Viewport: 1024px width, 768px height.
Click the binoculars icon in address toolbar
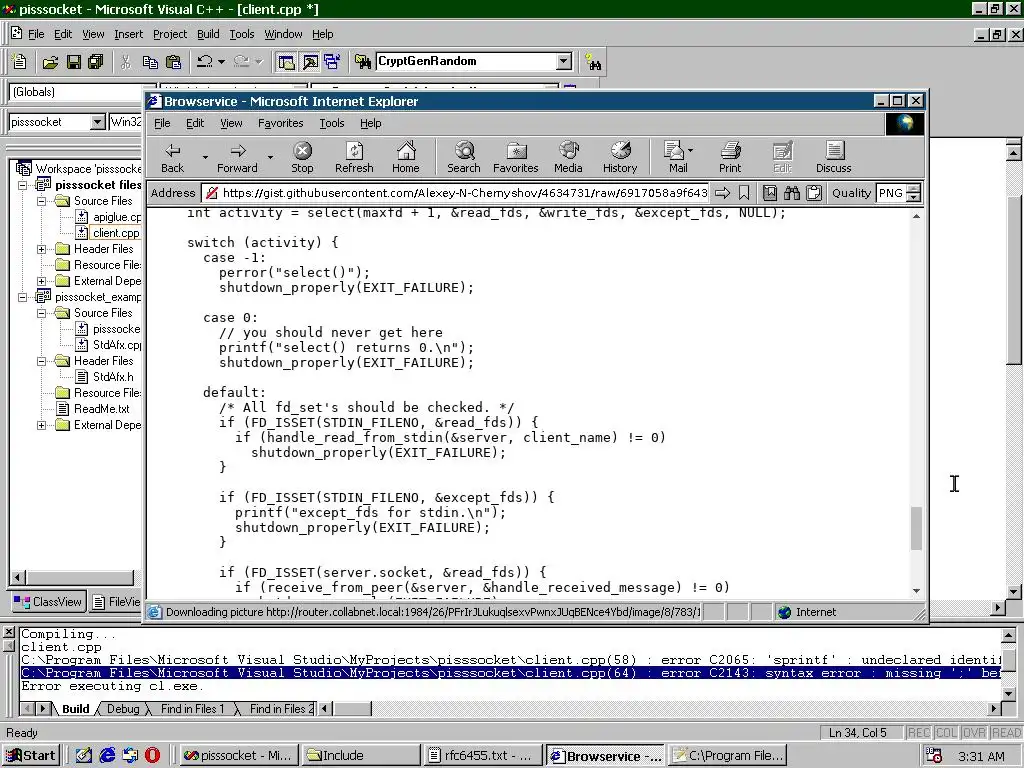point(792,193)
